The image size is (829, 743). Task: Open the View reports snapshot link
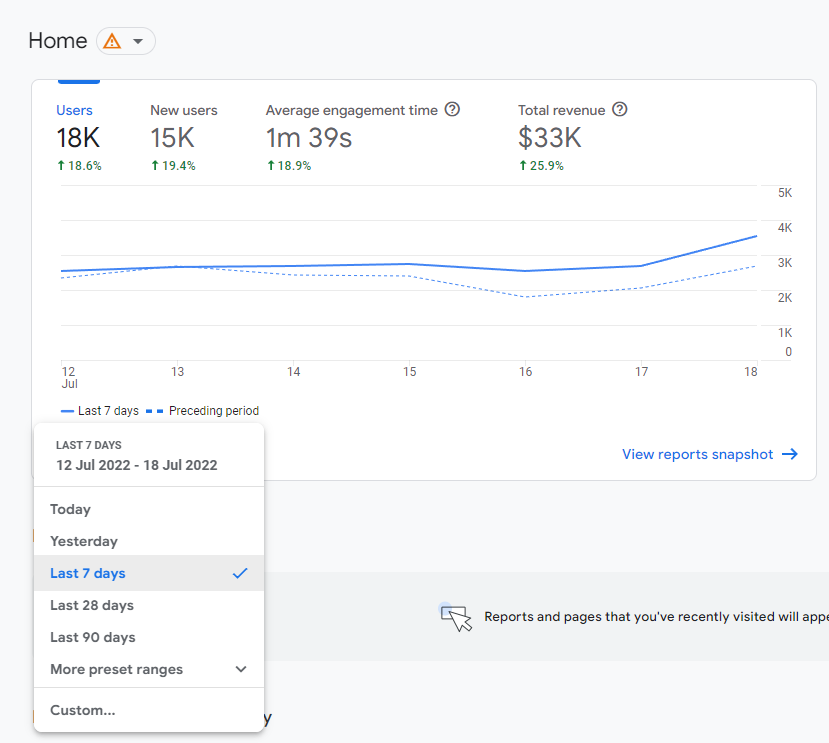[x=698, y=454]
